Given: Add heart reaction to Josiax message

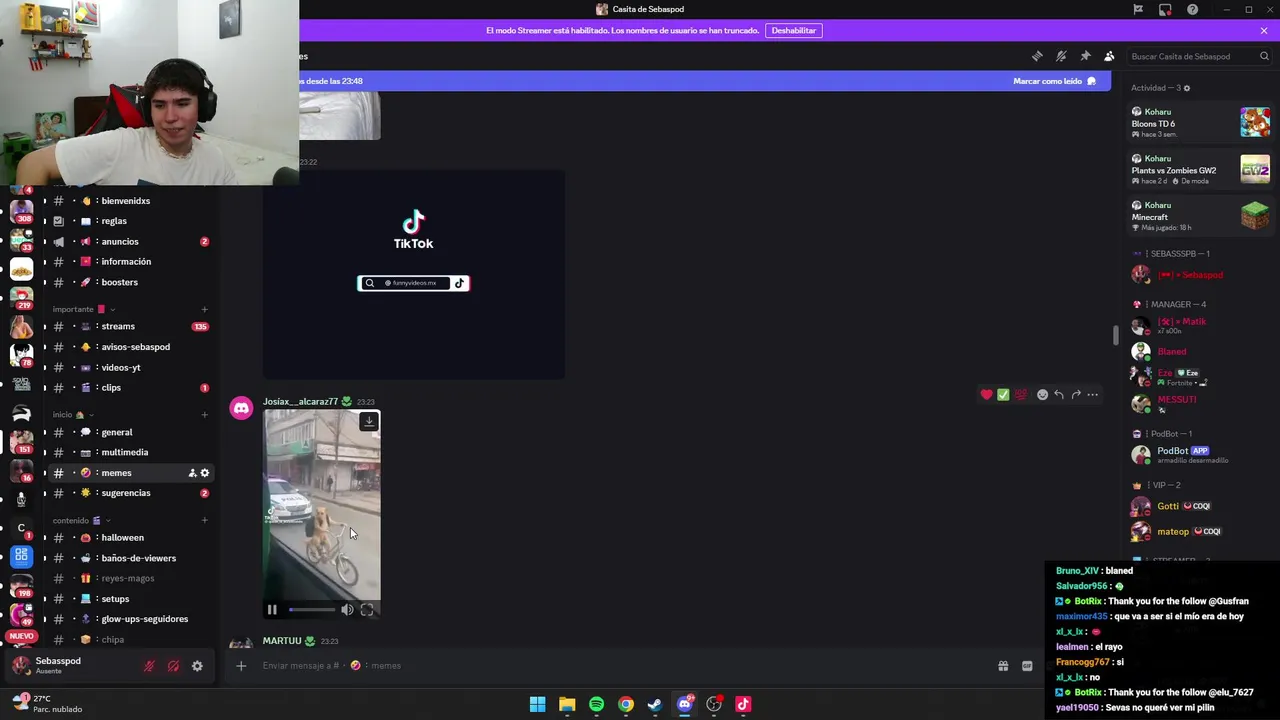Looking at the screenshot, I should click(986, 395).
